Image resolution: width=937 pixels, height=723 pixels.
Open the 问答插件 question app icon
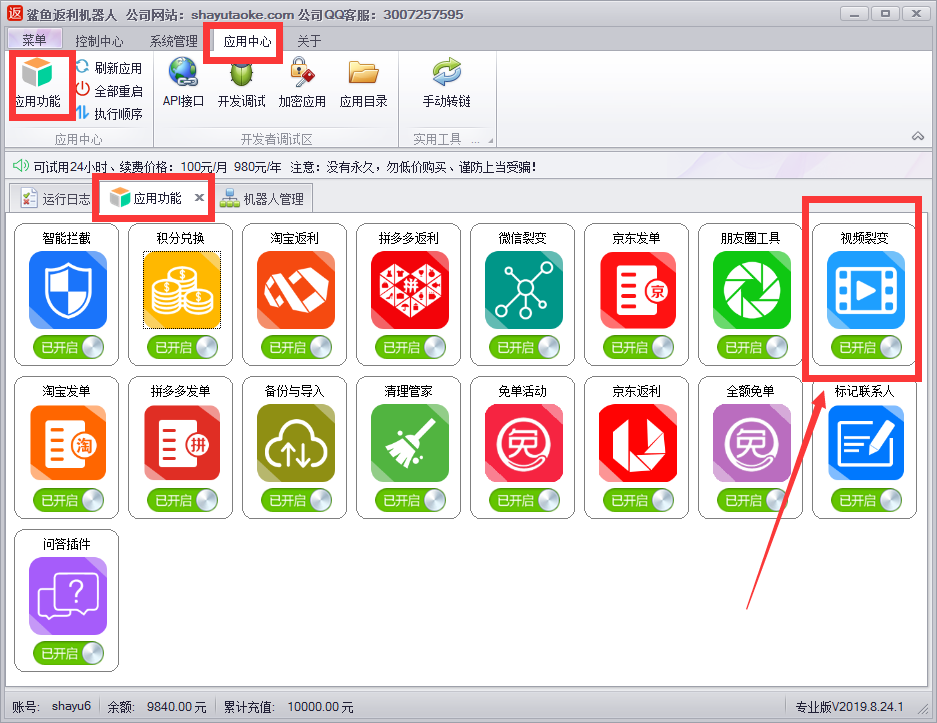68,596
